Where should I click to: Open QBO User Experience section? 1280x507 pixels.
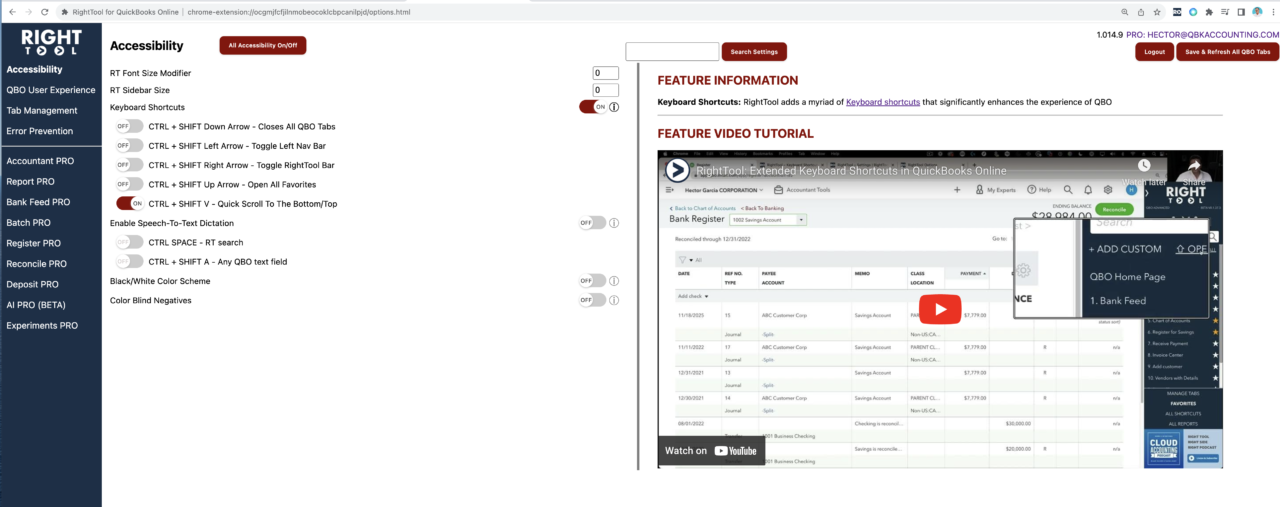click(x=51, y=90)
